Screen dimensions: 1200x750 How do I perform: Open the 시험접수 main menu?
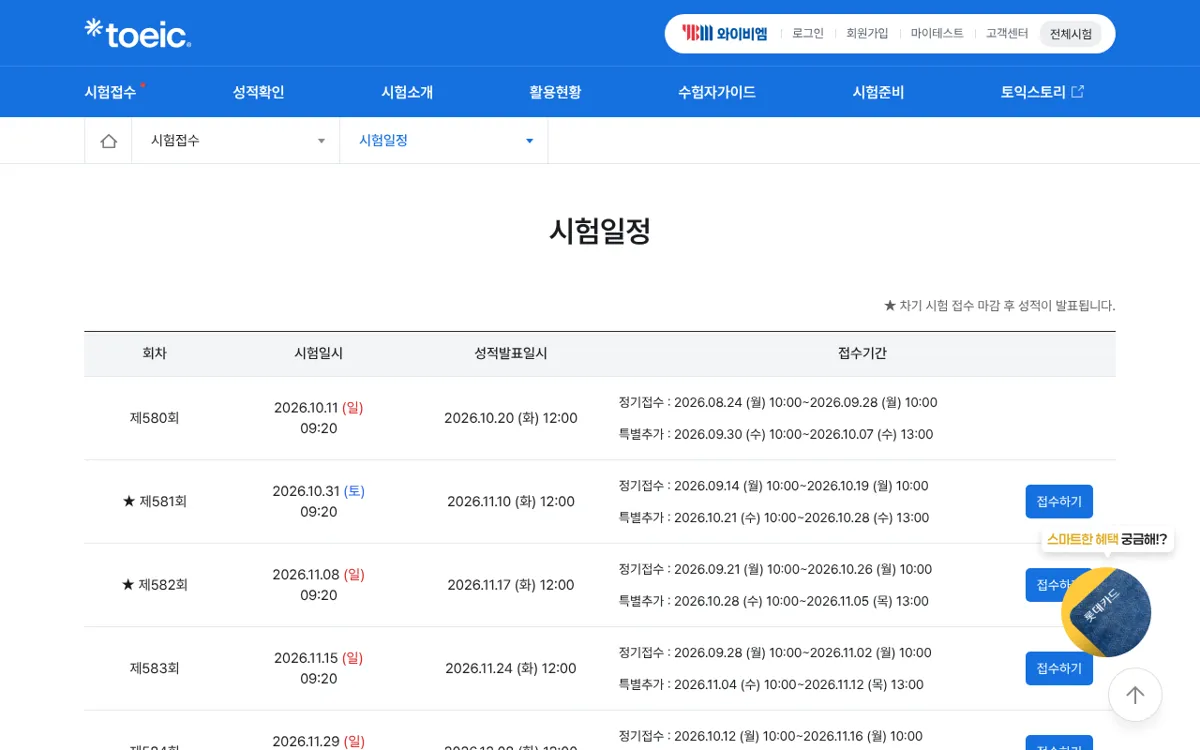pyautogui.click(x=110, y=92)
